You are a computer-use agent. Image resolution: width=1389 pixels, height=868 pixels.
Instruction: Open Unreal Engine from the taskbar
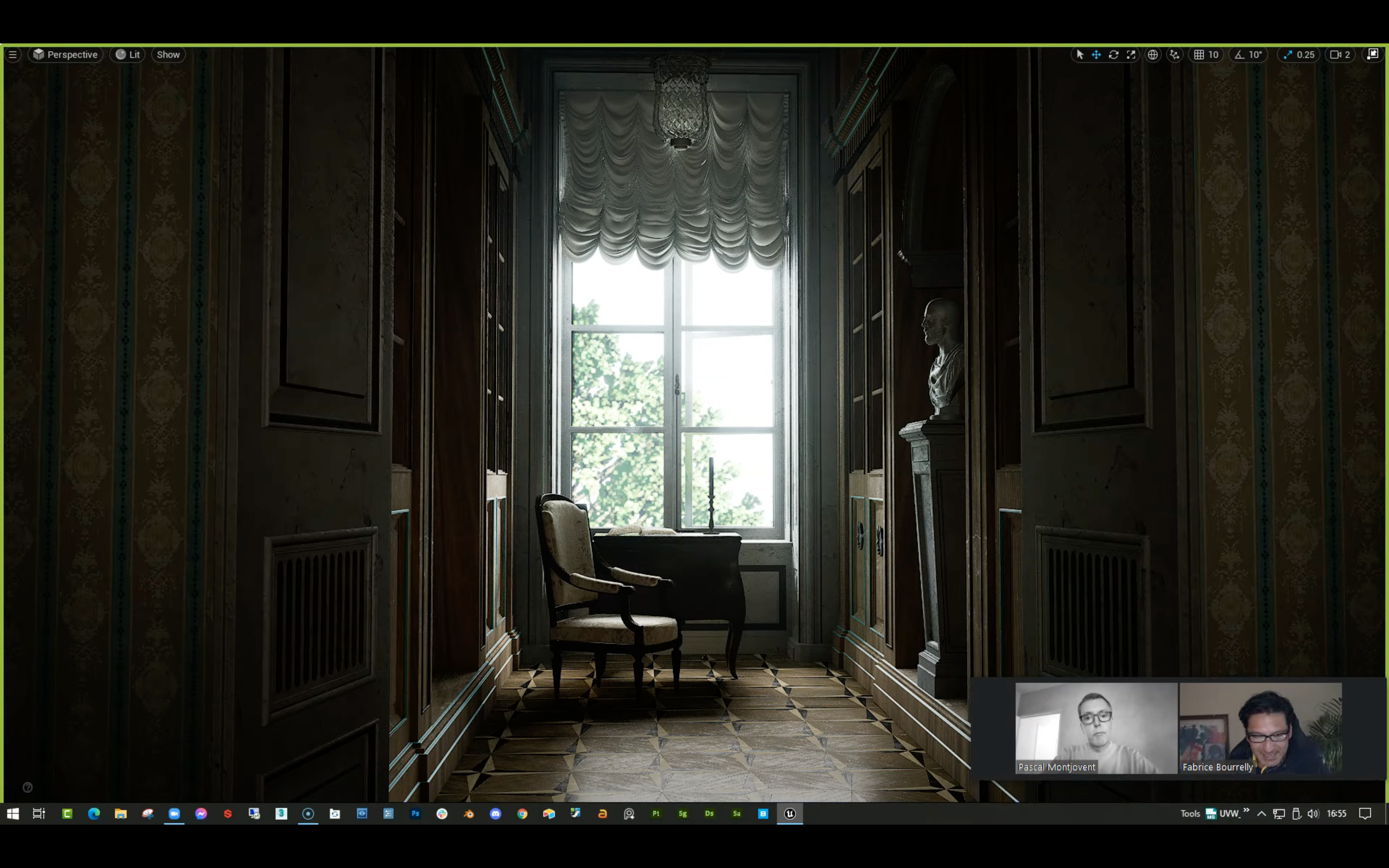click(790, 814)
